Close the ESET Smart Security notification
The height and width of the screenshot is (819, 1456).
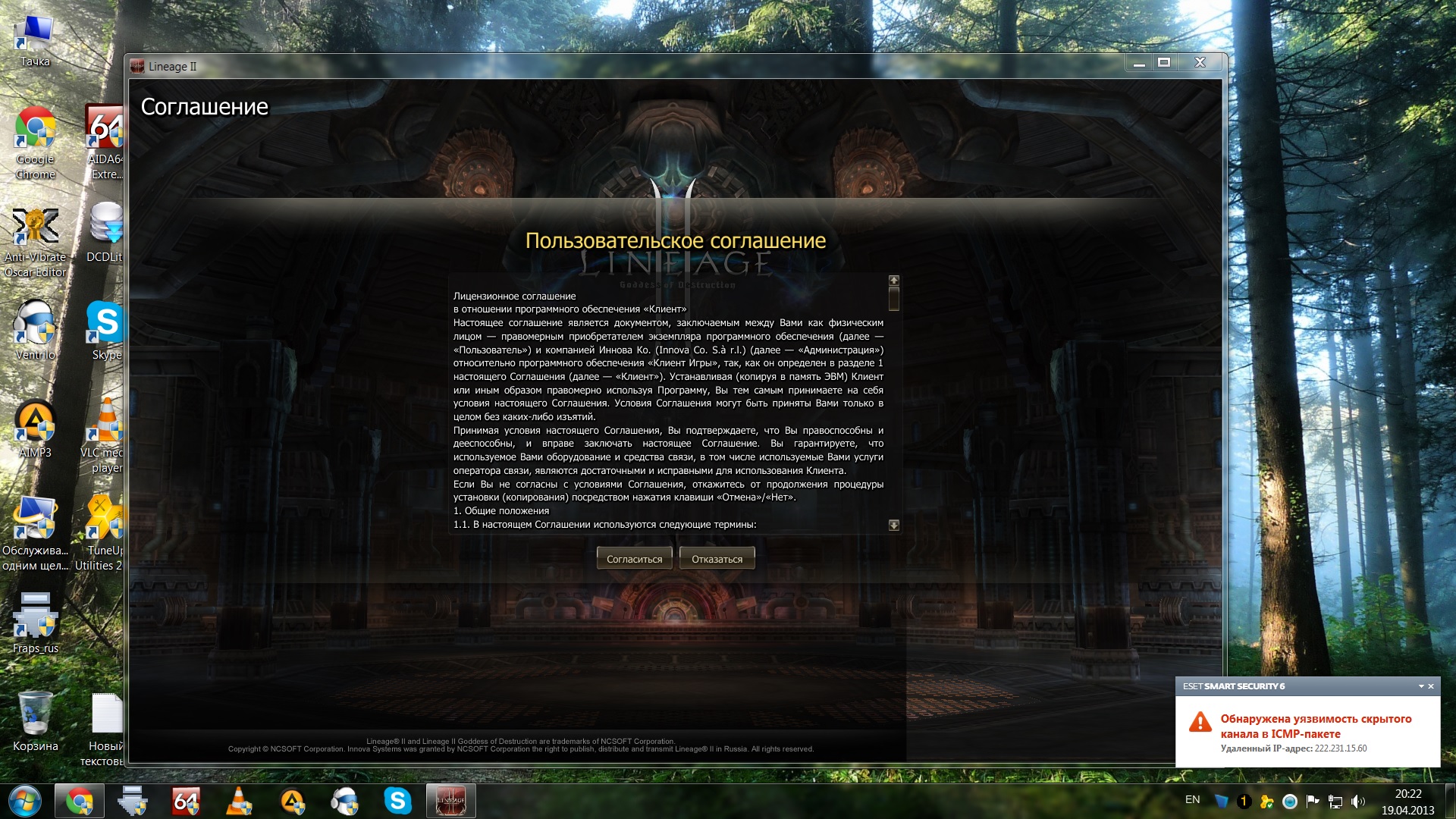coord(1431,686)
